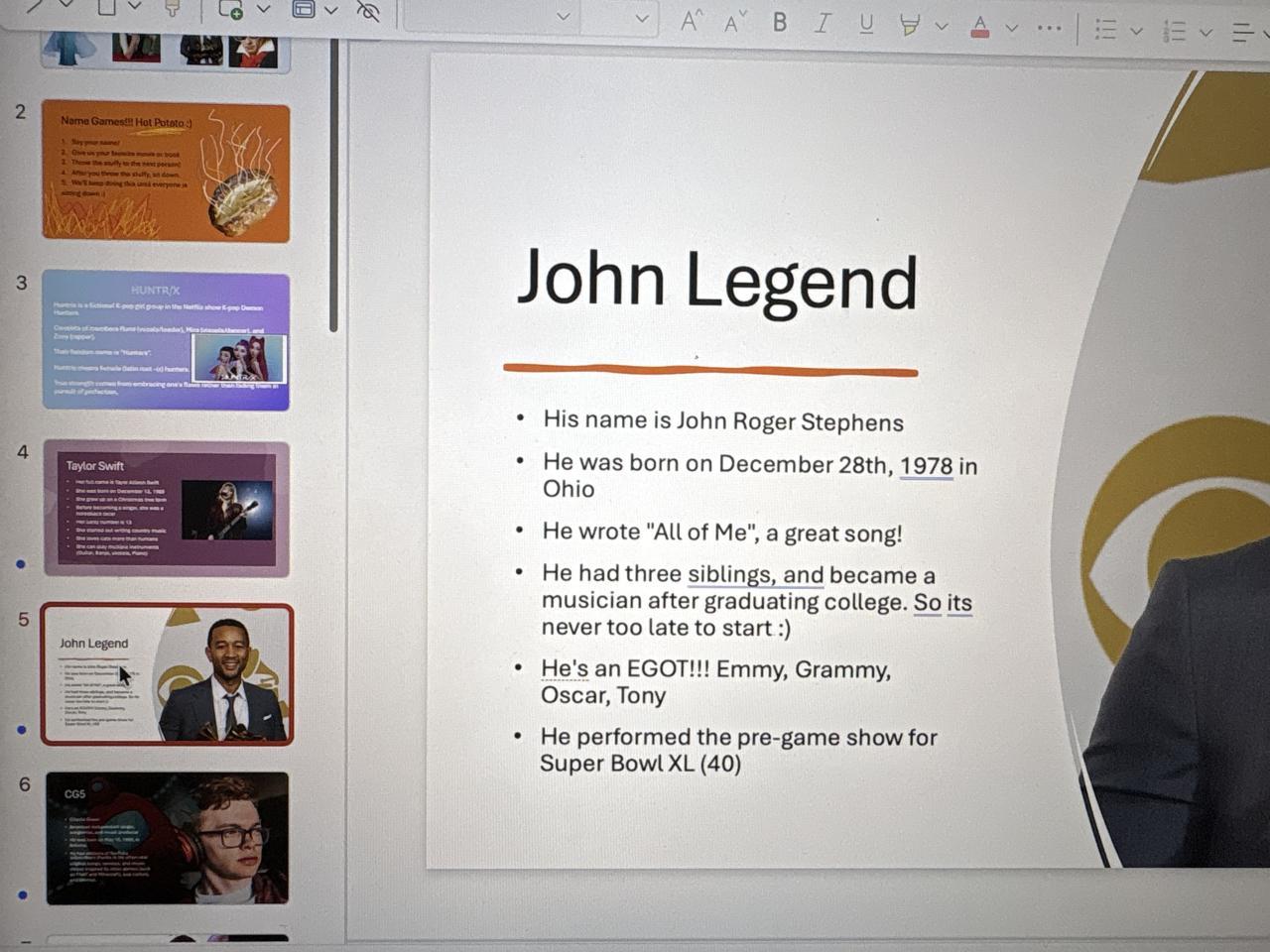The image size is (1270, 952).
Task: Expand the paste options dropdown arrow
Action: (x=135, y=7)
